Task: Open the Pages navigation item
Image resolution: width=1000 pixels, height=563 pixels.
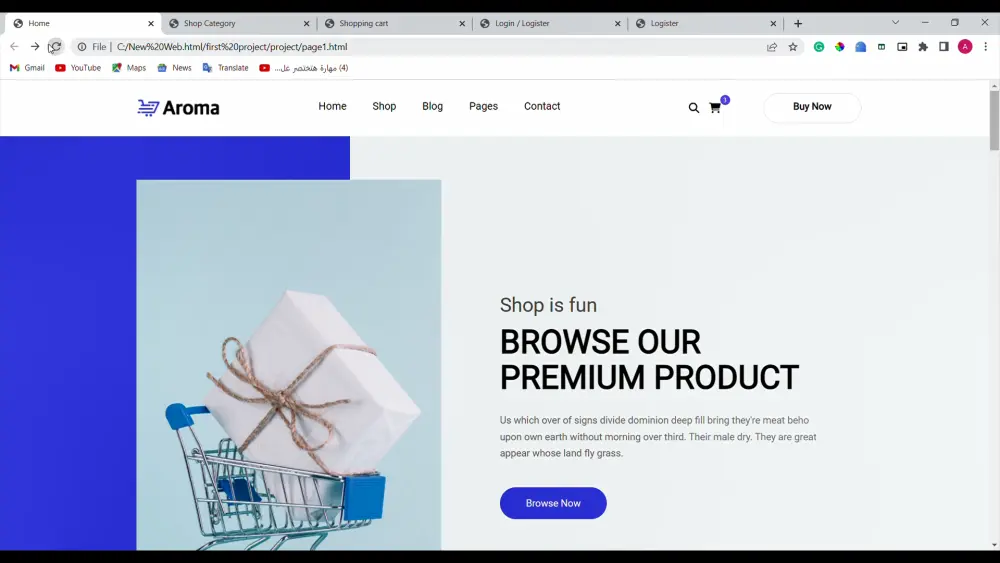Action: click(483, 106)
